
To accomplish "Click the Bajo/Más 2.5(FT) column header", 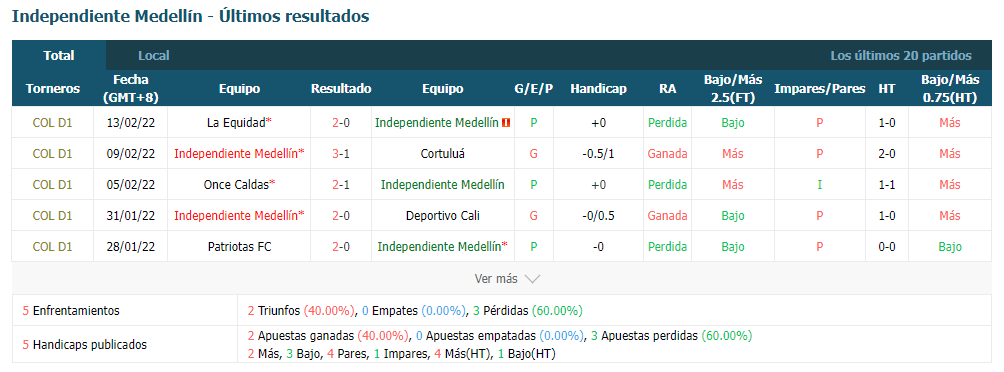I will tap(733, 89).
